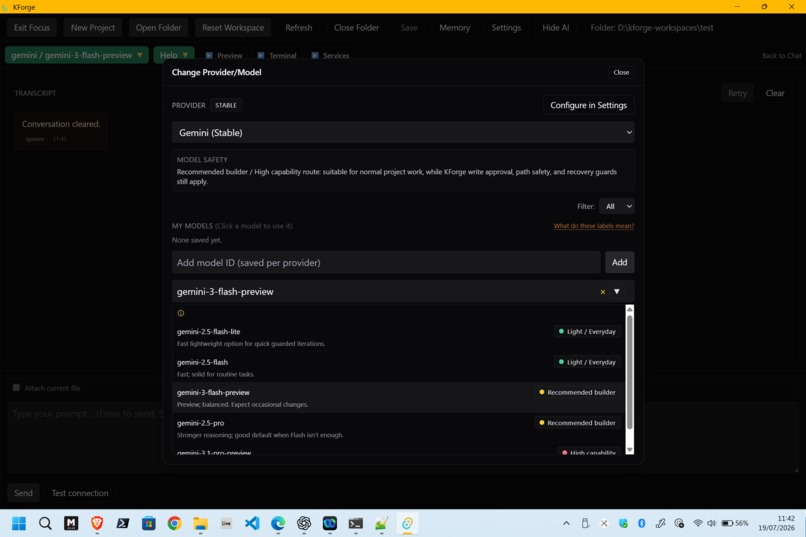
Task: Switch to the KForge taskbar icon
Action: coord(407,523)
